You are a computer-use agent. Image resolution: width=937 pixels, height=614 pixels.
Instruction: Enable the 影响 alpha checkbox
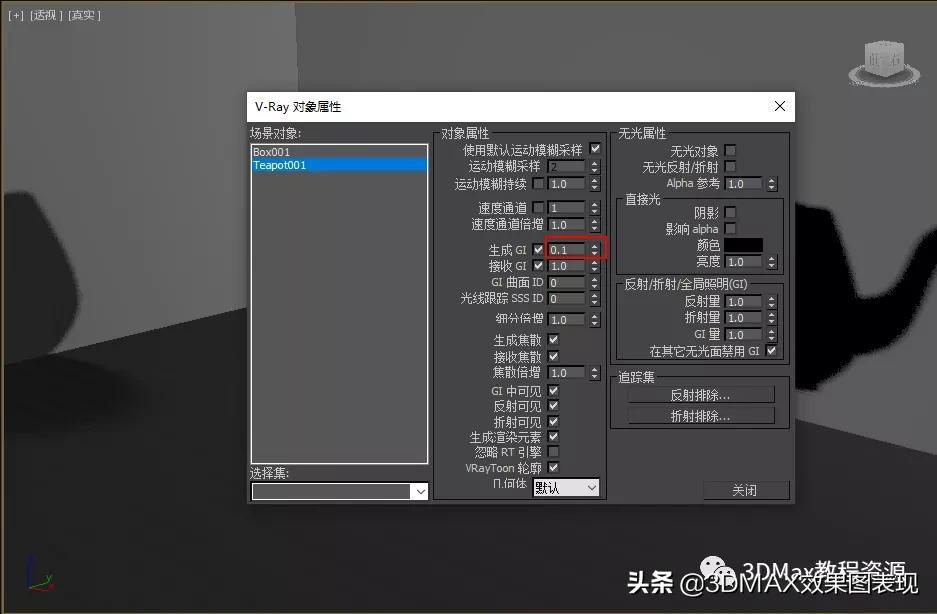[x=730, y=228]
